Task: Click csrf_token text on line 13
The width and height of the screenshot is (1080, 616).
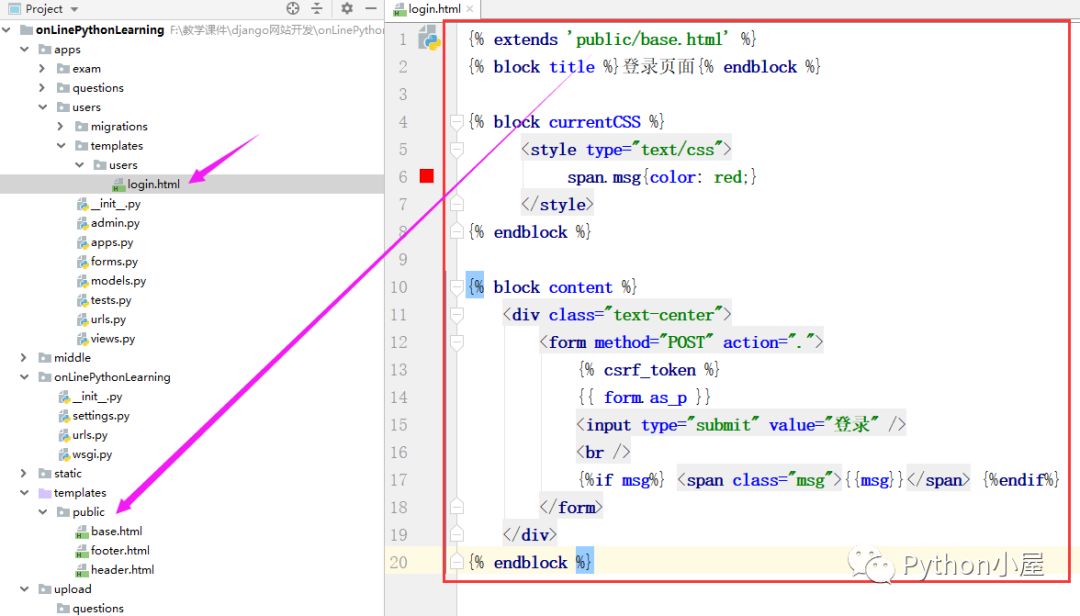Action: 650,370
